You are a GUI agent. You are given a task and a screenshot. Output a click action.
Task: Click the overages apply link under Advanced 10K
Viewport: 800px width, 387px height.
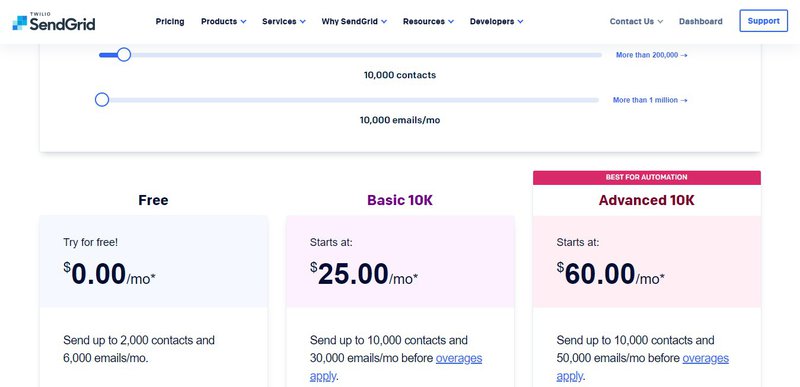[x=643, y=367]
